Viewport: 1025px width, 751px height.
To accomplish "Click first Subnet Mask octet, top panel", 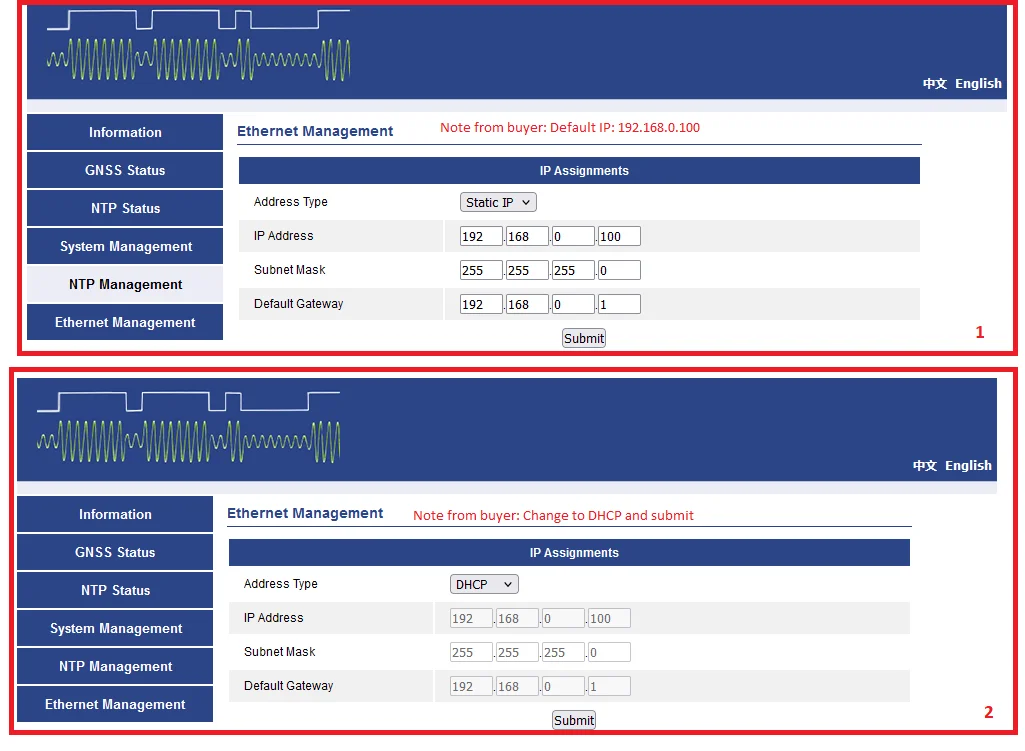I will 481,271.
